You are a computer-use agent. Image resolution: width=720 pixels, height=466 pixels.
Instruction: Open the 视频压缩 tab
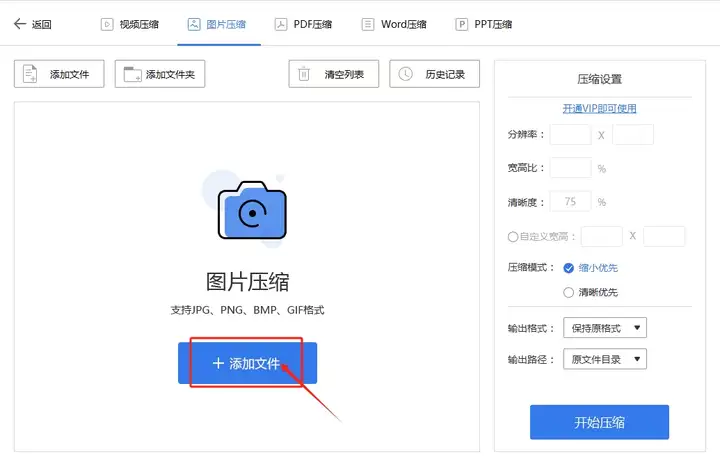pos(130,24)
